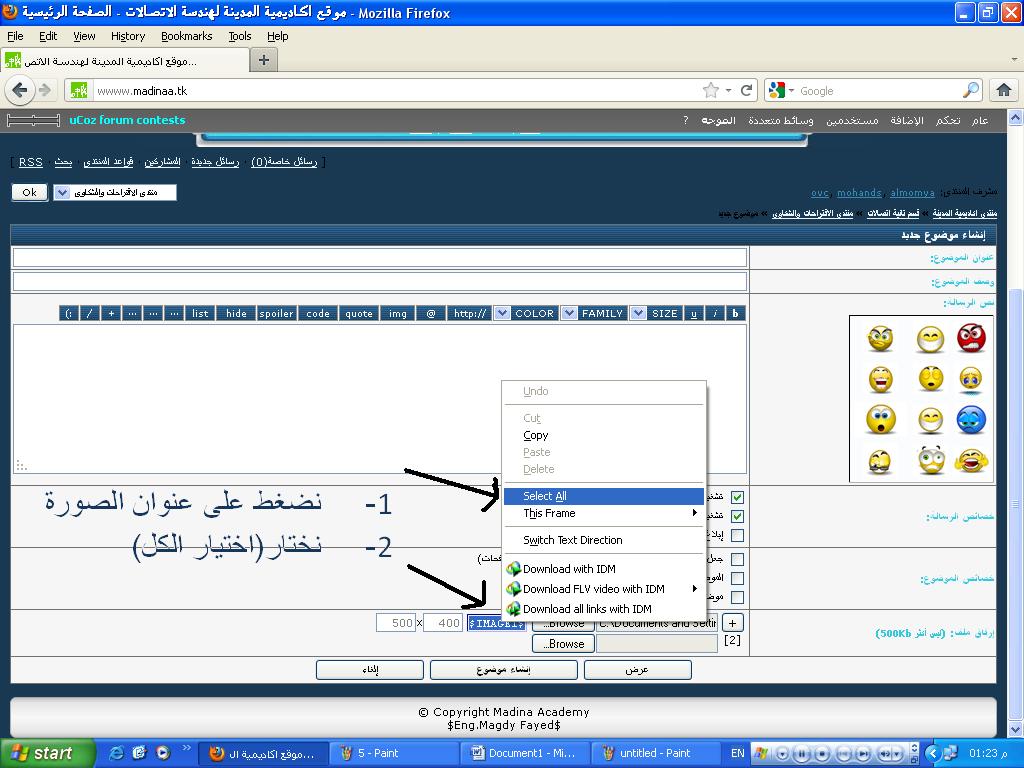Open the History menu
This screenshot has height=768, width=1024.
[x=127, y=37]
